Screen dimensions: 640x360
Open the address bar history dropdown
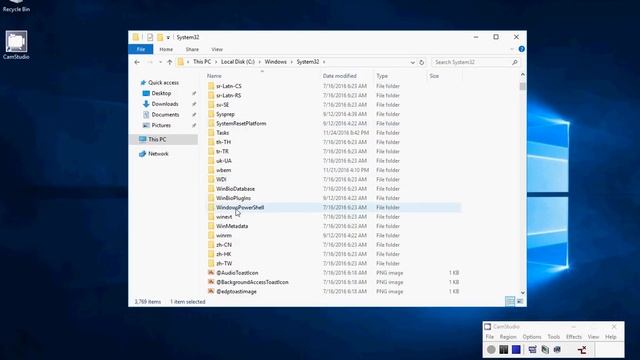click(x=413, y=62)
